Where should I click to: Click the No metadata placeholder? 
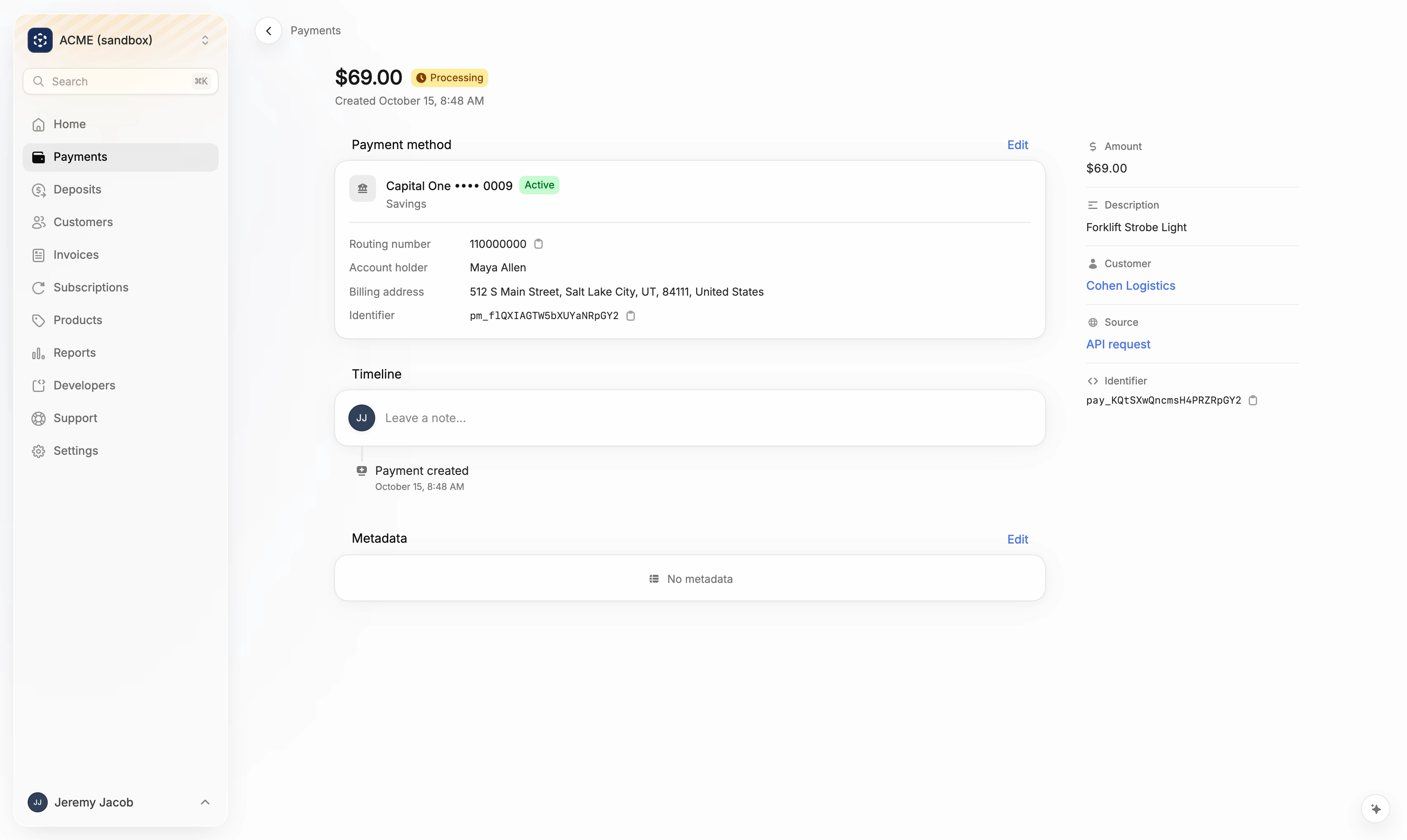[690, 578]
